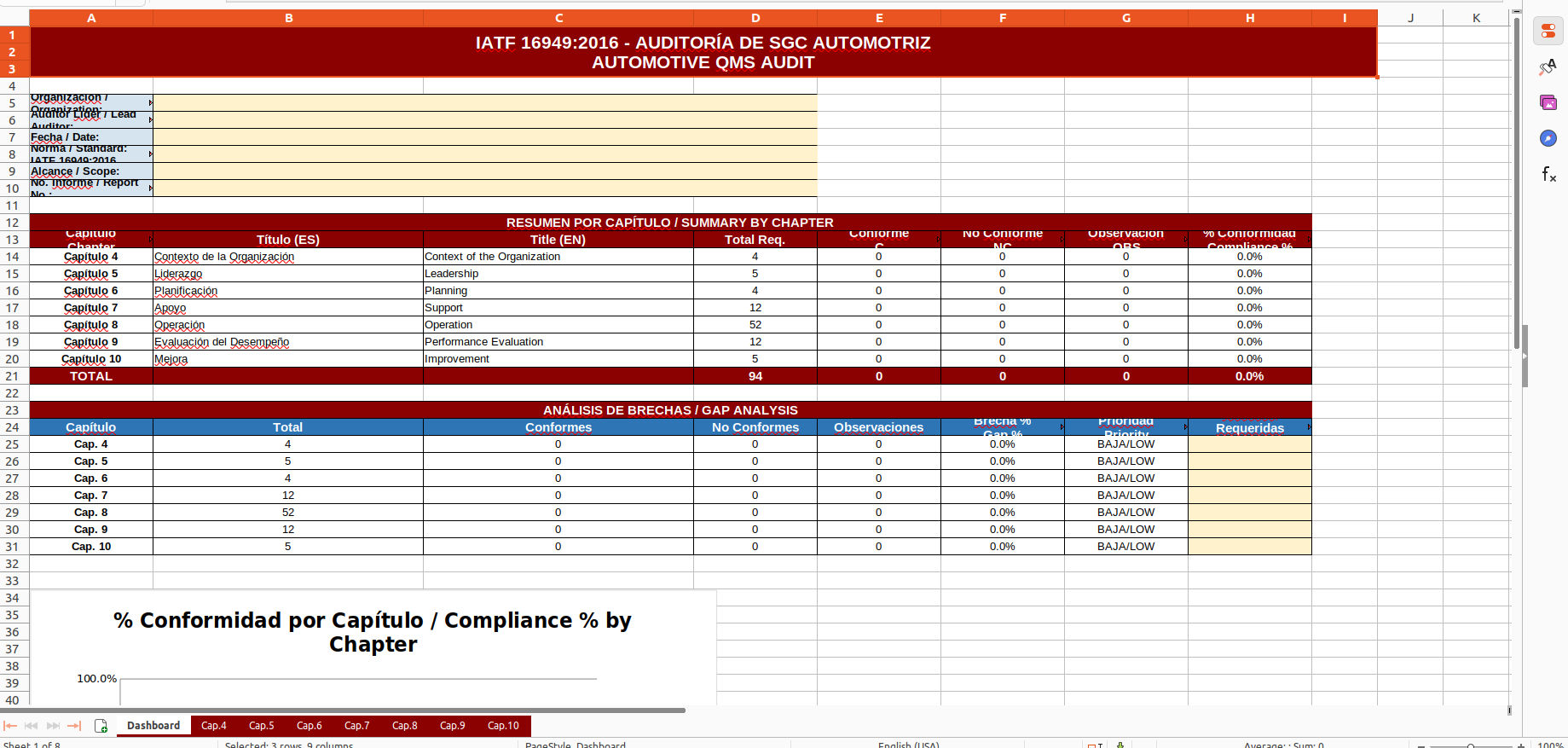Click the Auditor Líder input cell
The width and height of the screenshot is (1568, 748).
485,120
